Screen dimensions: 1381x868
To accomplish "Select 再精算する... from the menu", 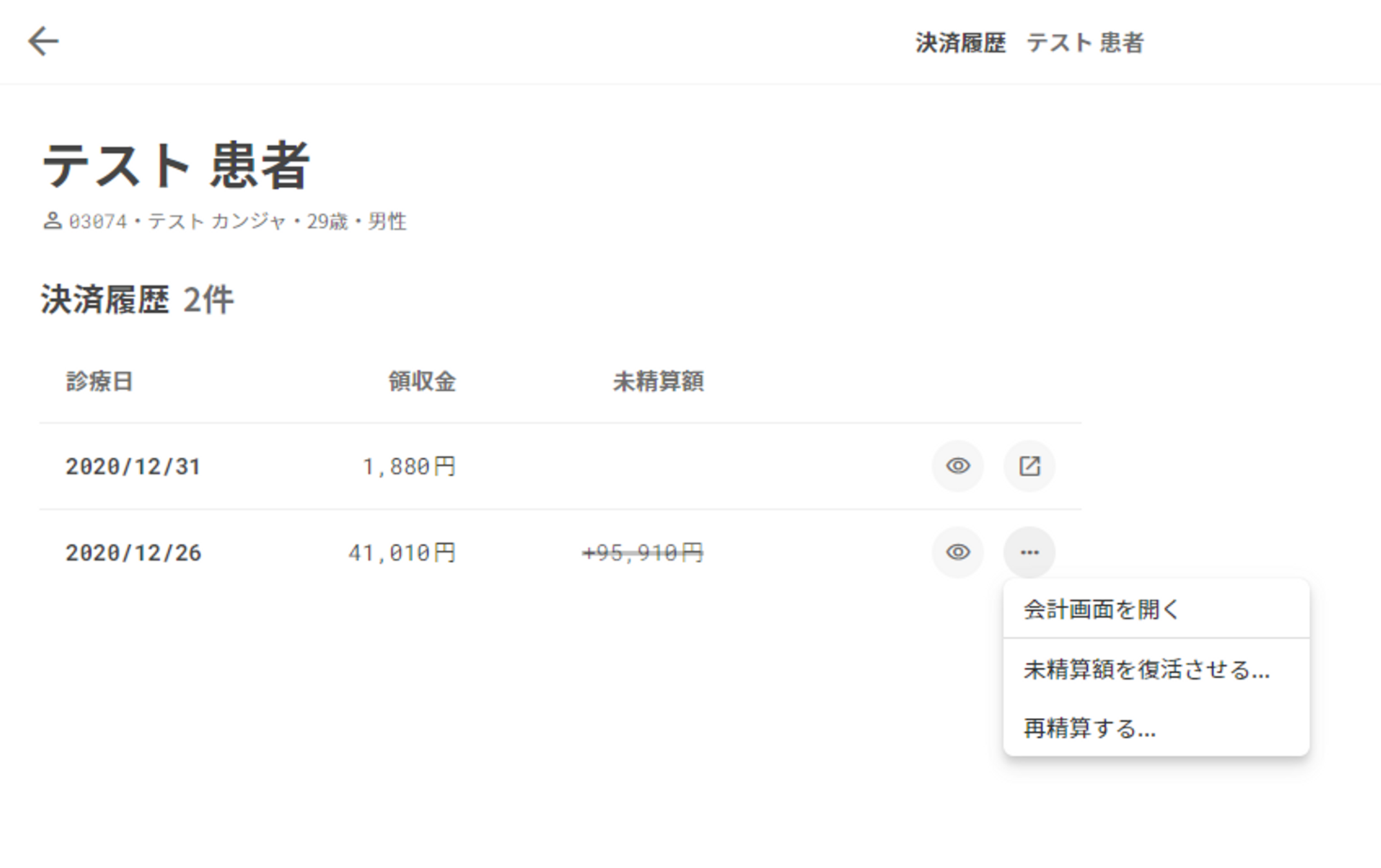I will (1090, 728).
